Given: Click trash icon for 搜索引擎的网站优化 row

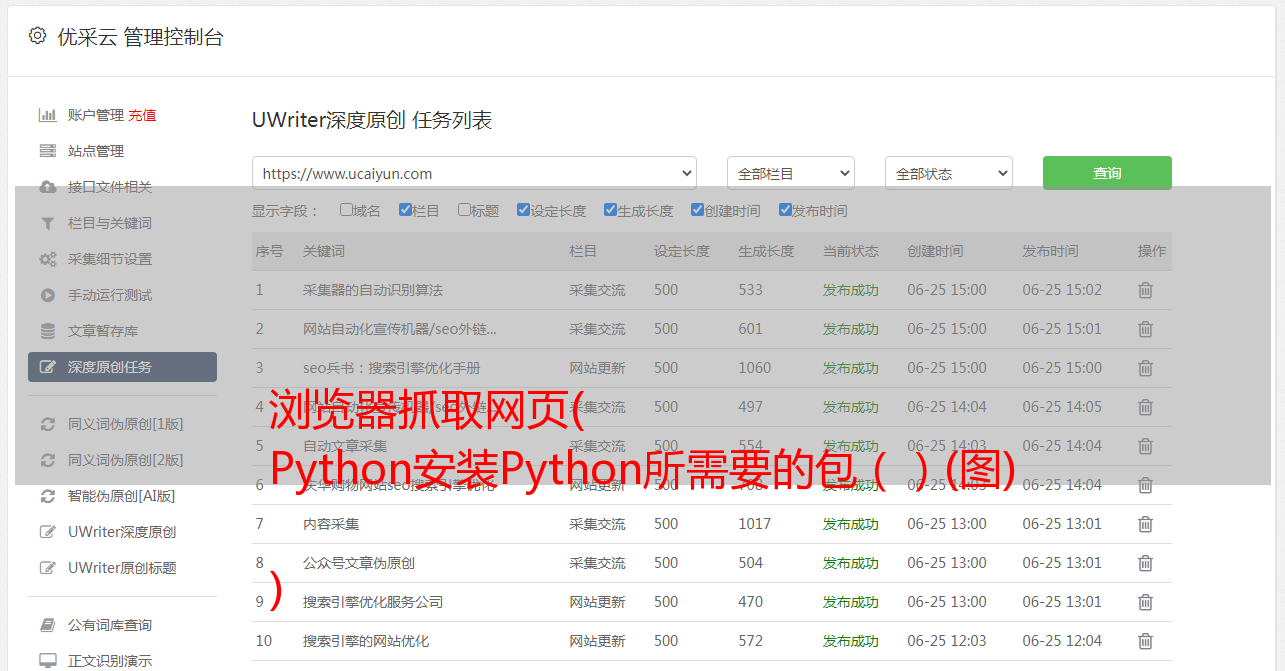Looking at the screenshot, I should pyautogui.click(x=1145, y=641).
